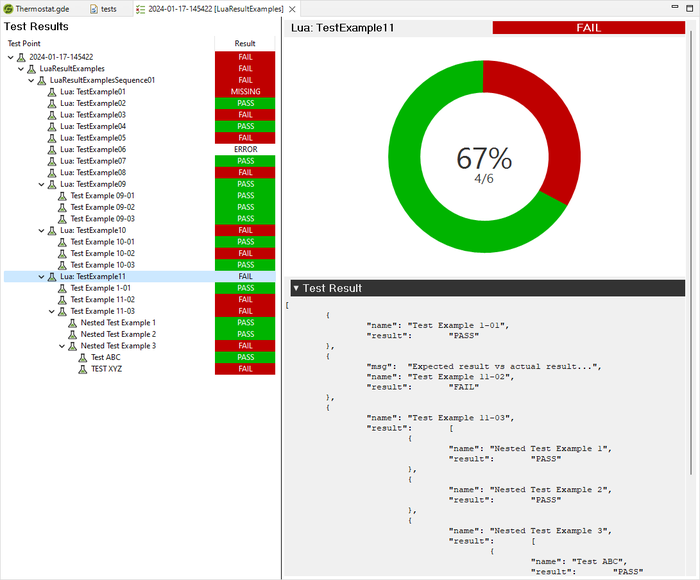700x580 pixels.
Task: Click flask icon of Lua: TestExample02
Action: 52,104
